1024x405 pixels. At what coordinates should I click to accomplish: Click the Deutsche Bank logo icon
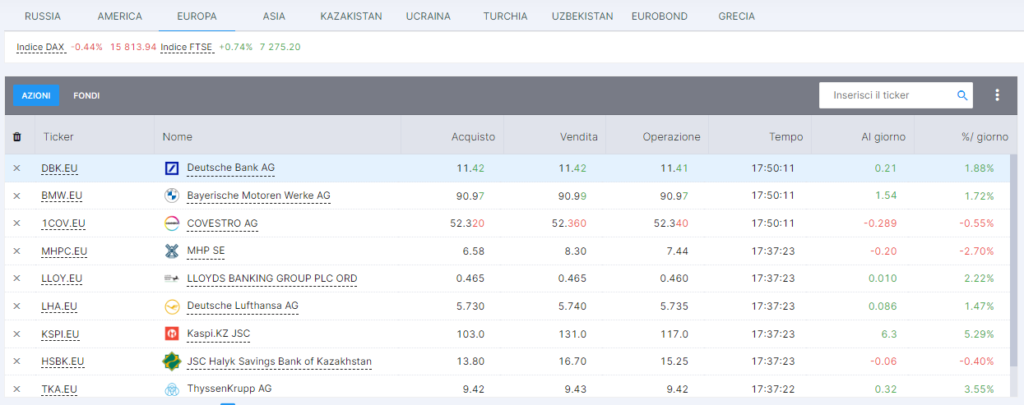click(x=171, y=169)
